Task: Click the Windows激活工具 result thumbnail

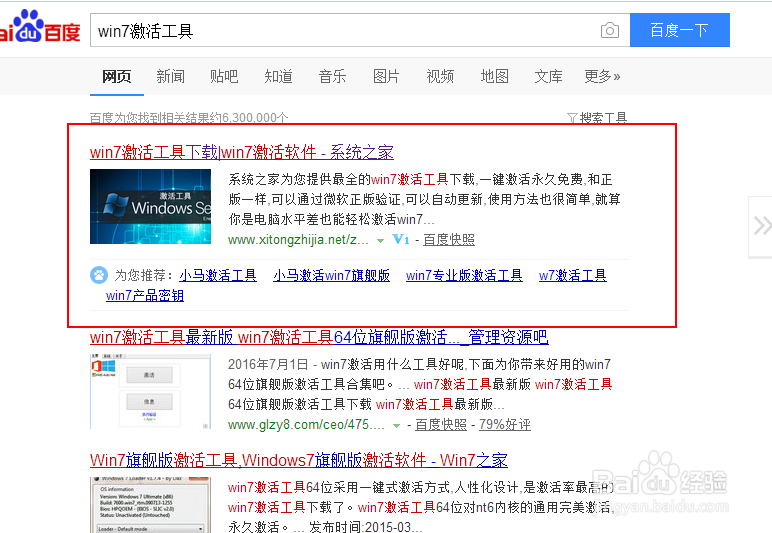Action: click(150, 206)
